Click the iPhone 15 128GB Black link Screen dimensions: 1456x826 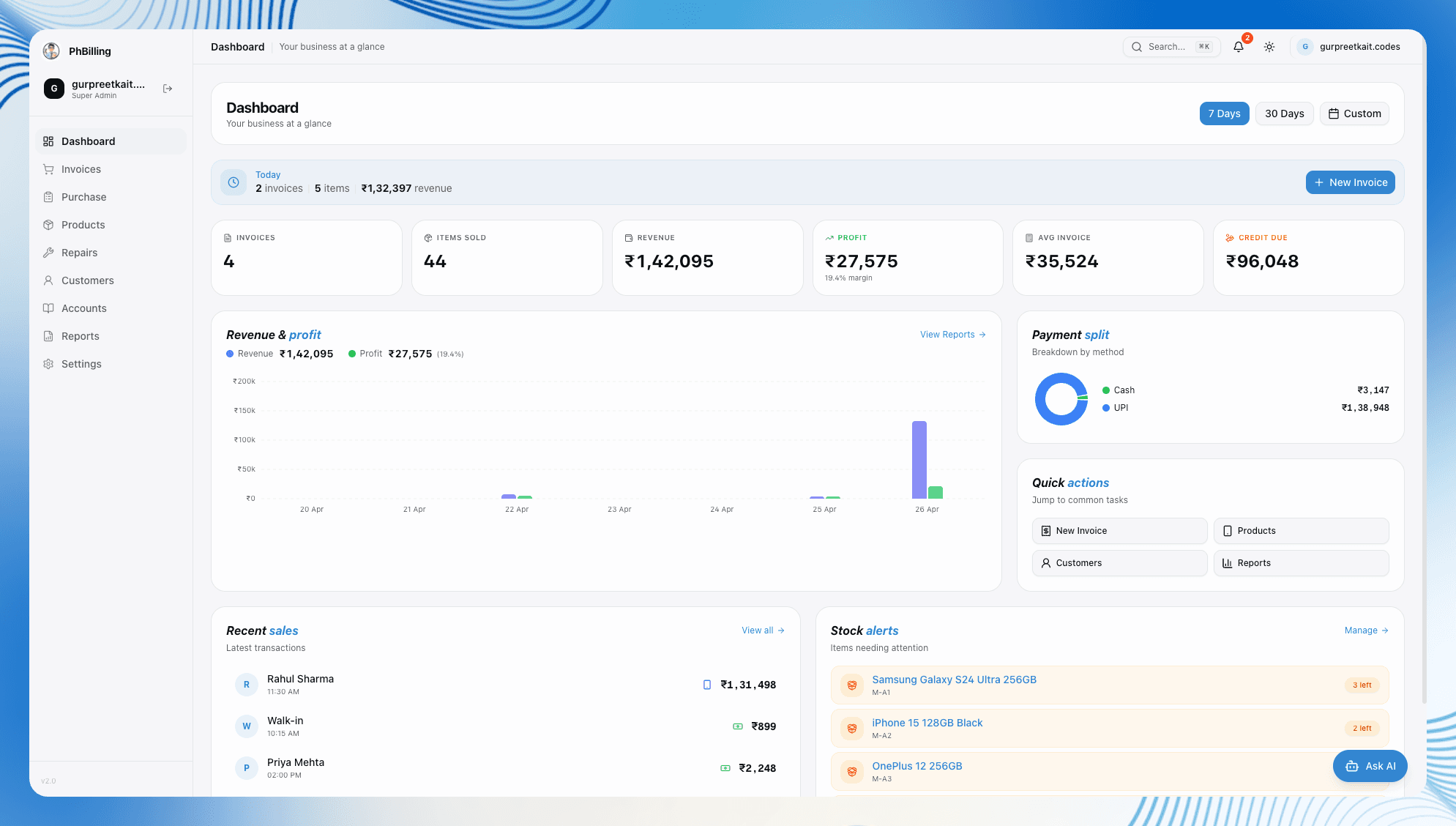(x=927, y=723)
